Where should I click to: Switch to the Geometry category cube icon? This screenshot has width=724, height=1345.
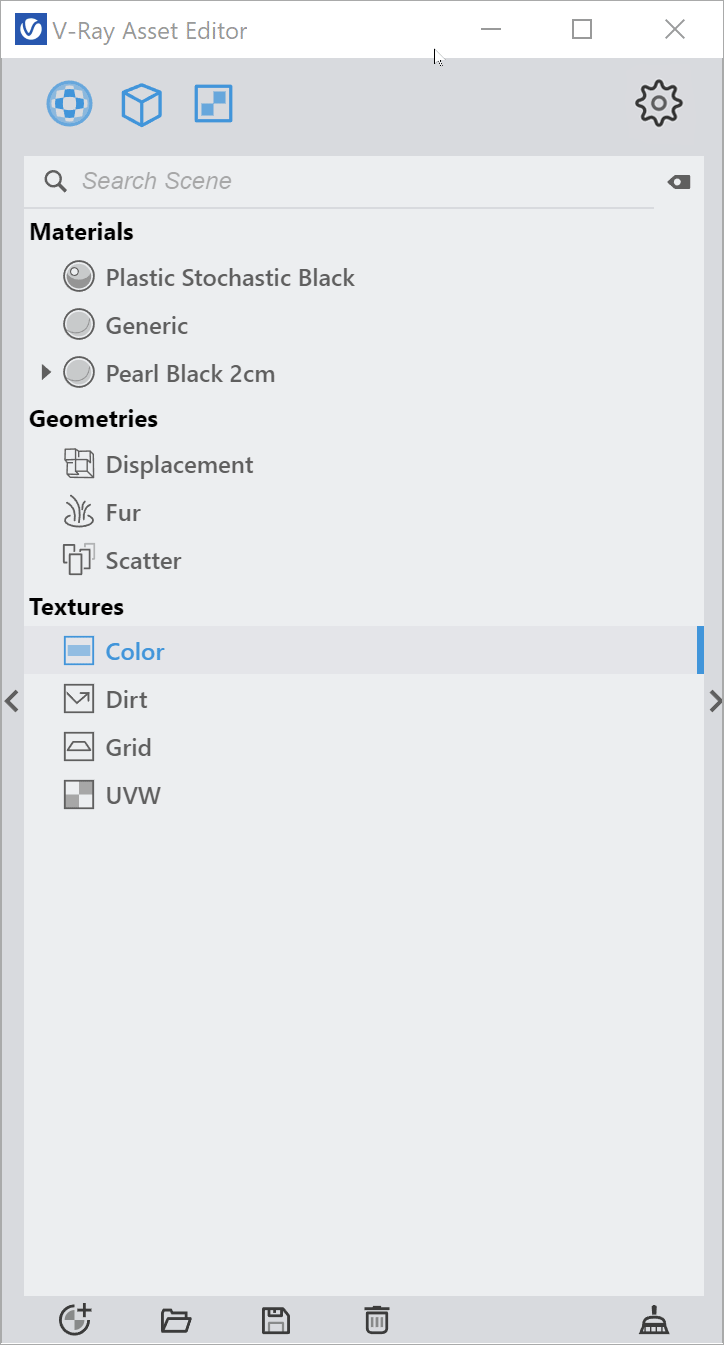click(142, 104)
